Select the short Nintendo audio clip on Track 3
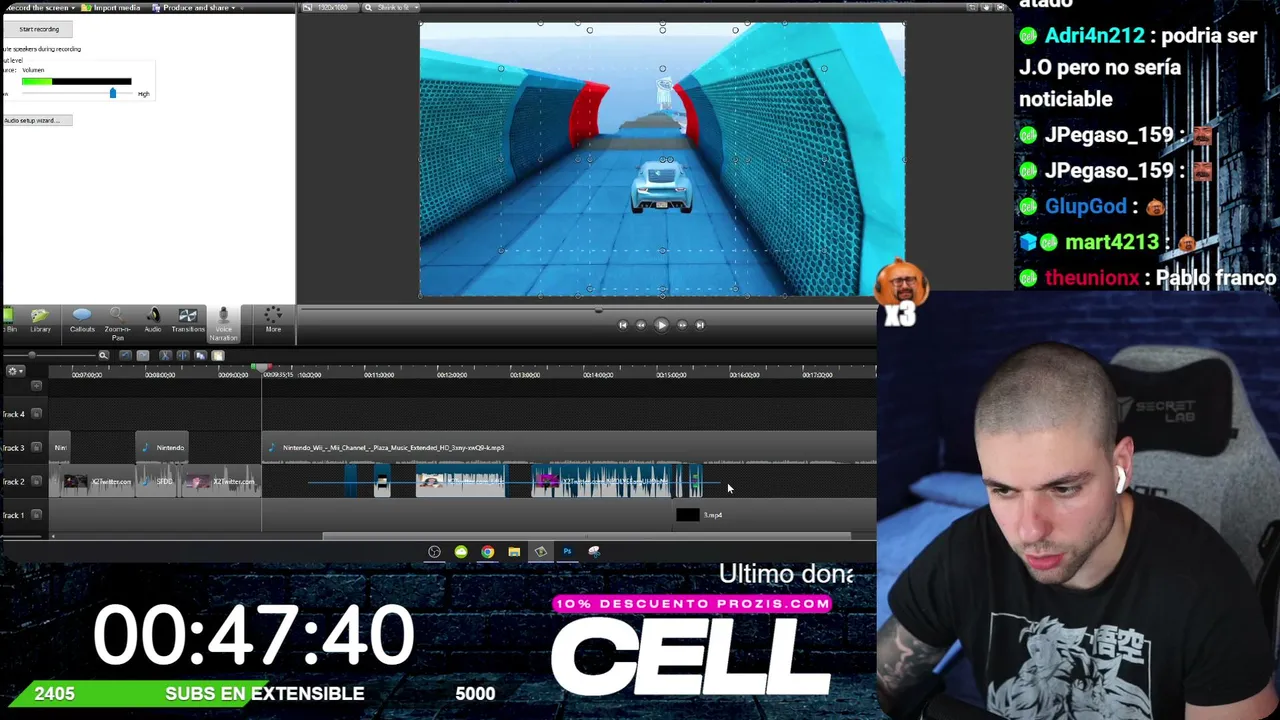Viewport: 1280px width, 720px height. click(x=163, y=447)
